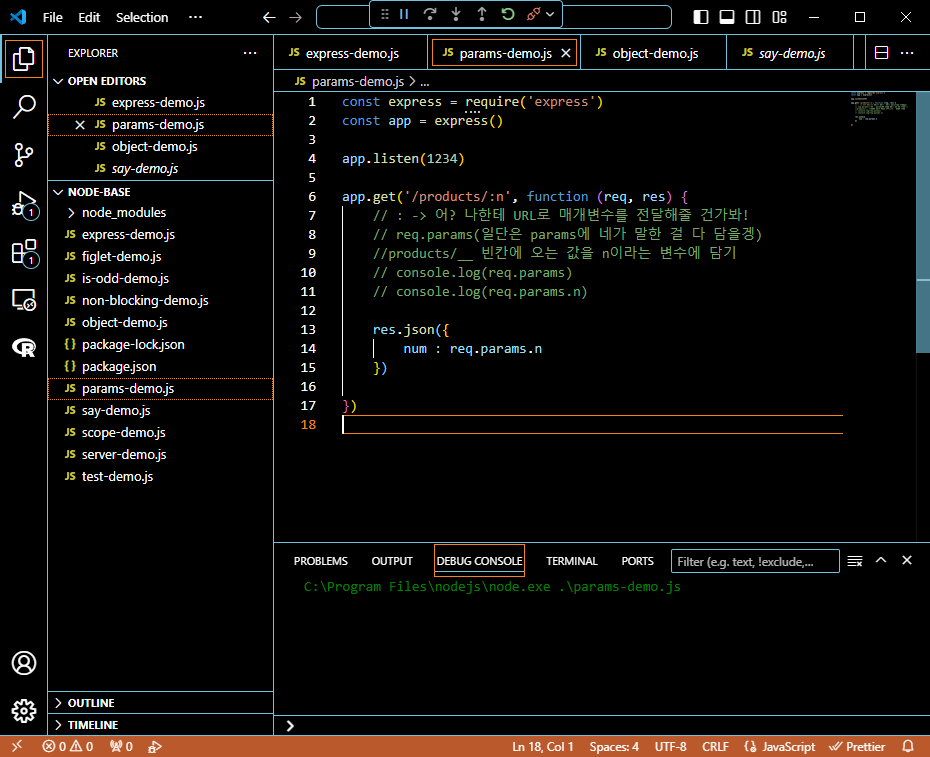Open forwarded ports status item
The width and height of the screenshot is (930, 757).
tap(121, 746)
